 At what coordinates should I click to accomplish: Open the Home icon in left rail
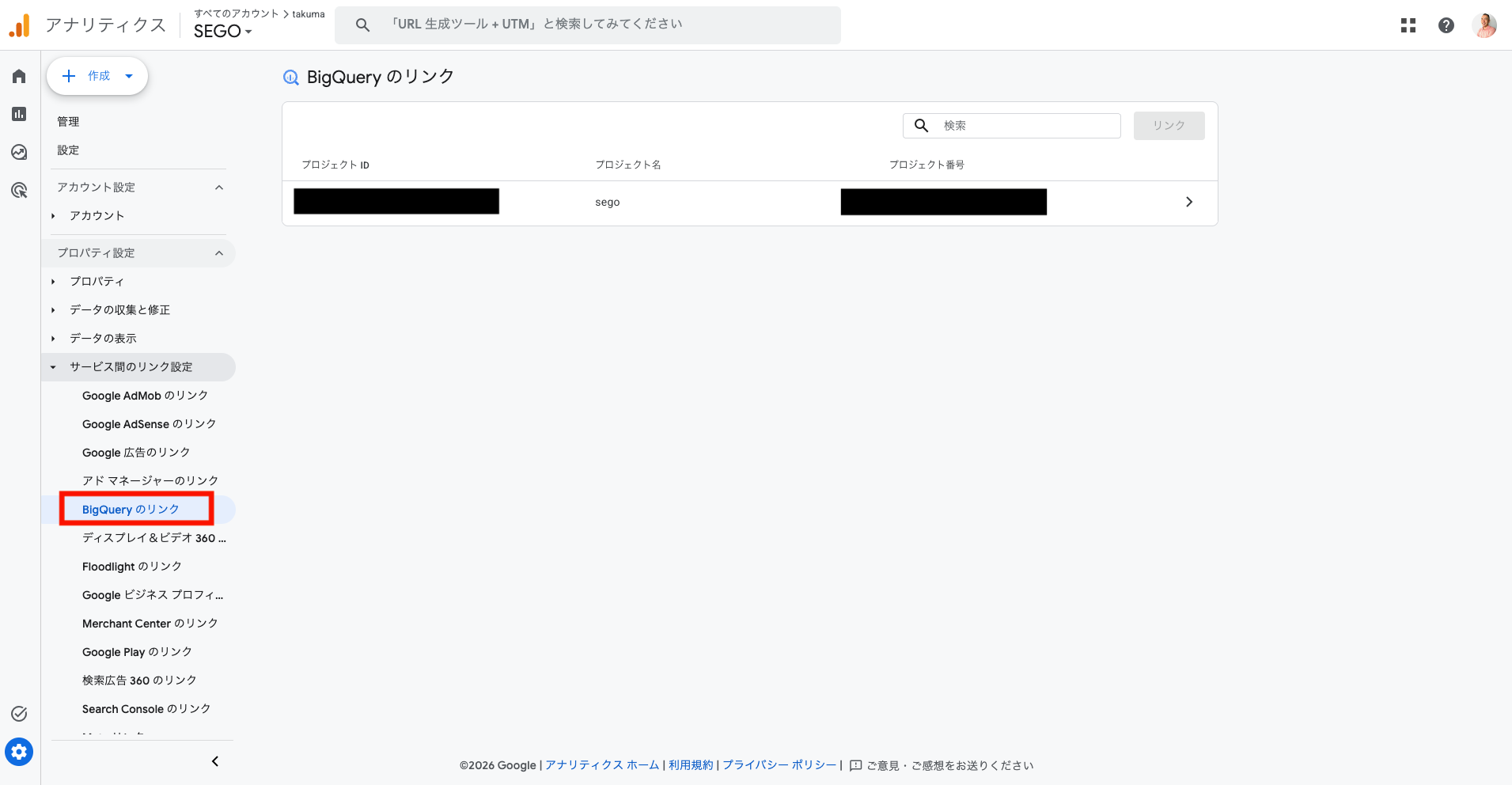[x=19, y=76]
